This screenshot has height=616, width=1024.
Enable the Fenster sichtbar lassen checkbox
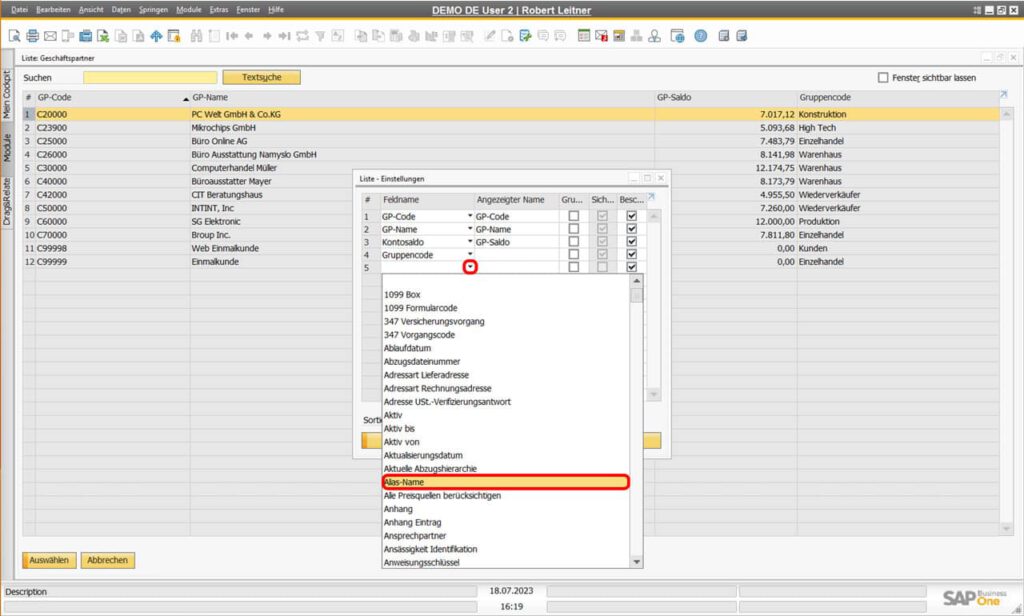883,78
